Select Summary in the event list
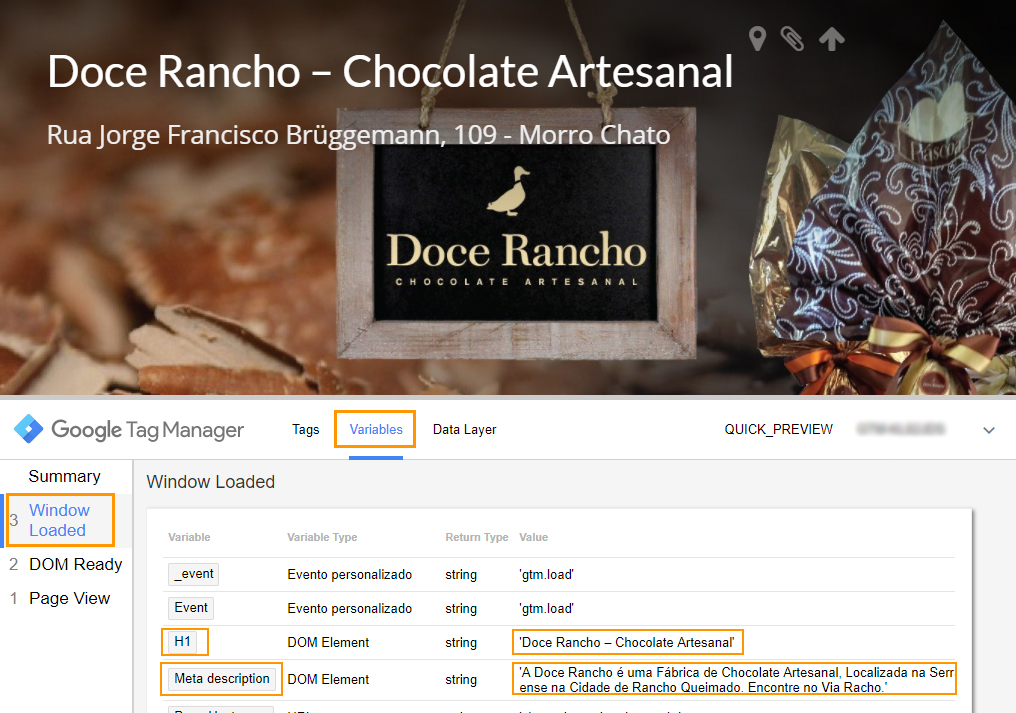Screen dimensions: 1016x713 coord(65,476)
